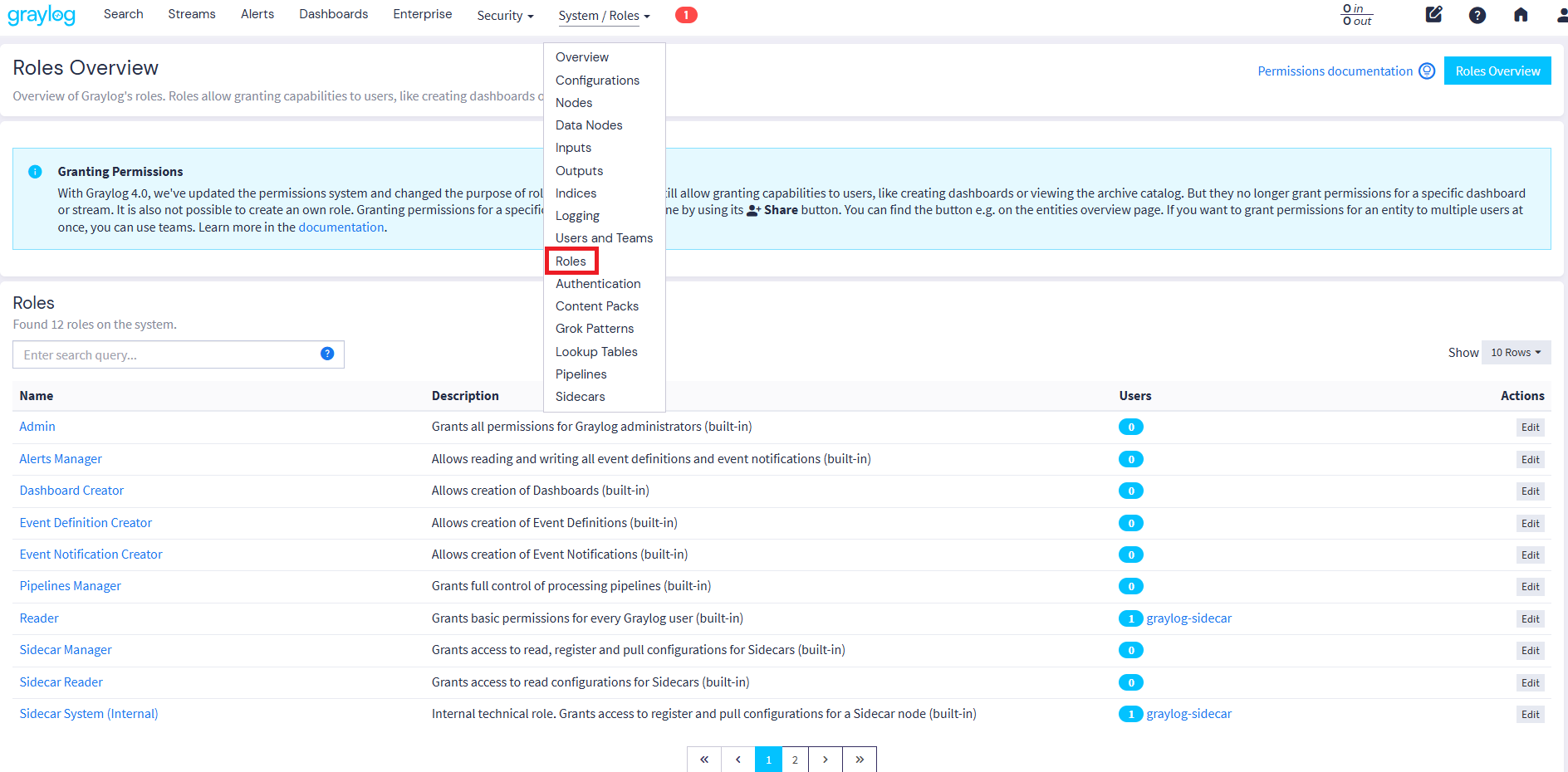
Task: Go to the last page of roles
Action: click(x=860, y=760)
